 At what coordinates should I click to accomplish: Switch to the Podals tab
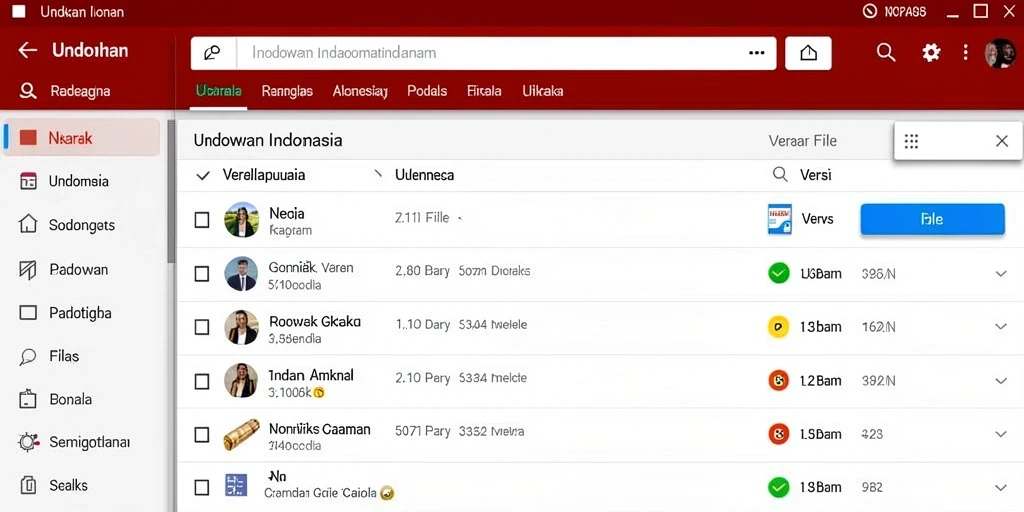point(427,91)
